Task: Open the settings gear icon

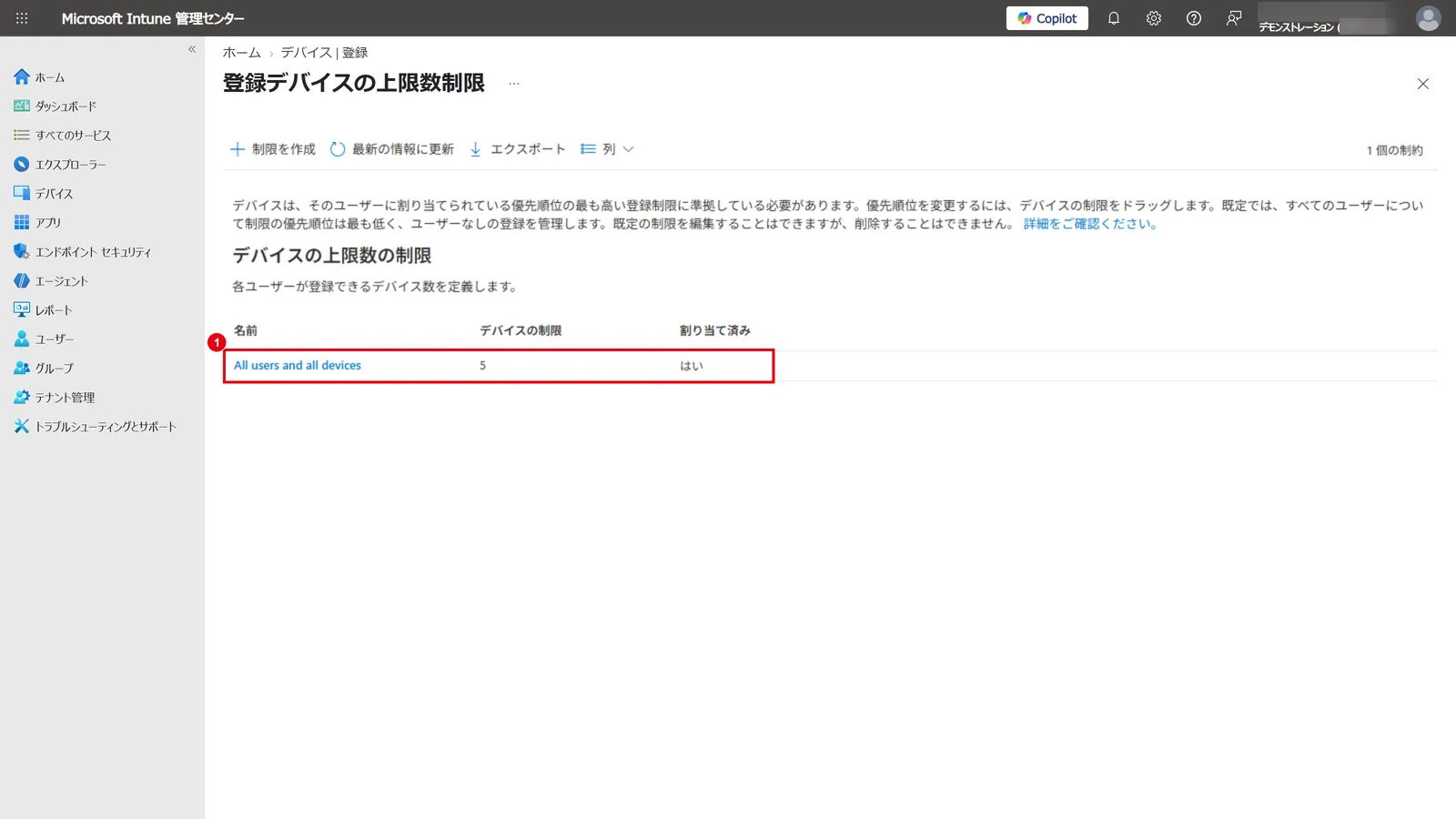Action: [x=1154, y=18]
